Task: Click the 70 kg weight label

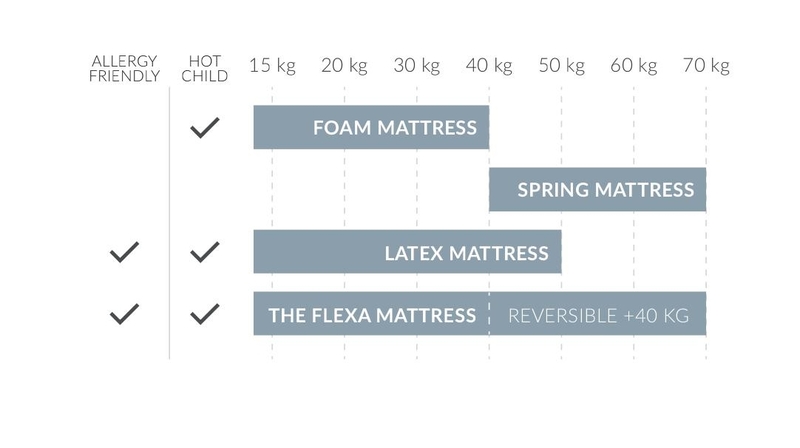Action: pos(706,66)
